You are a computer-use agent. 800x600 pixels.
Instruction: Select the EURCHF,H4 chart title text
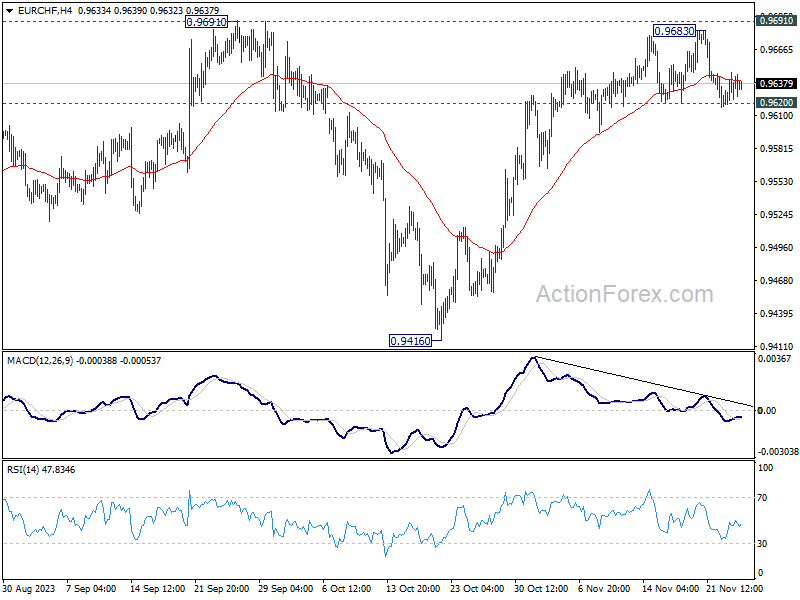[x=45, y=10]
